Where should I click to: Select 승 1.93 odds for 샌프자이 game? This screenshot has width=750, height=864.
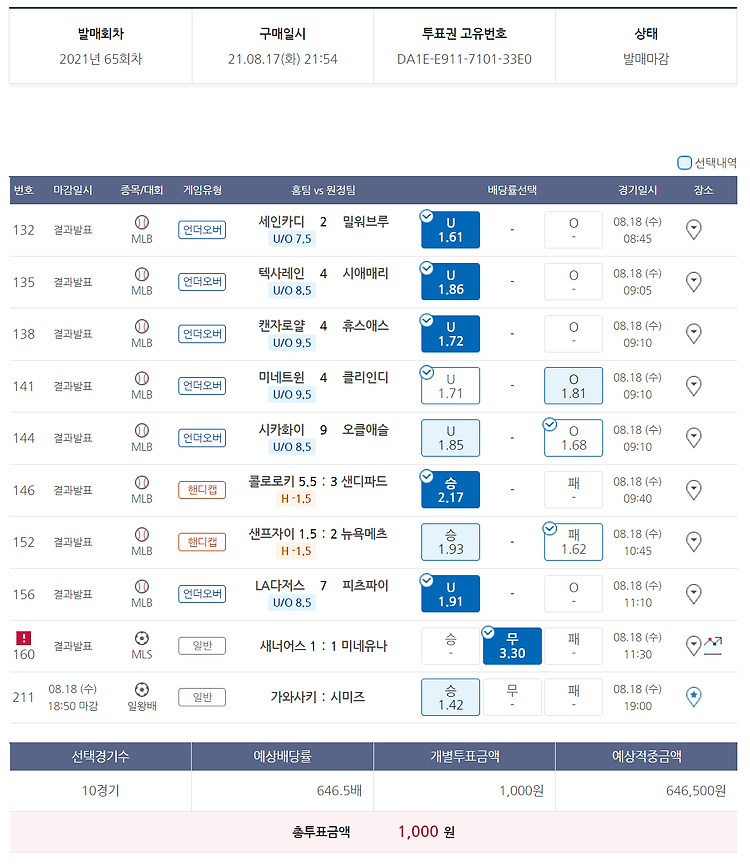(x=450, y=542)
